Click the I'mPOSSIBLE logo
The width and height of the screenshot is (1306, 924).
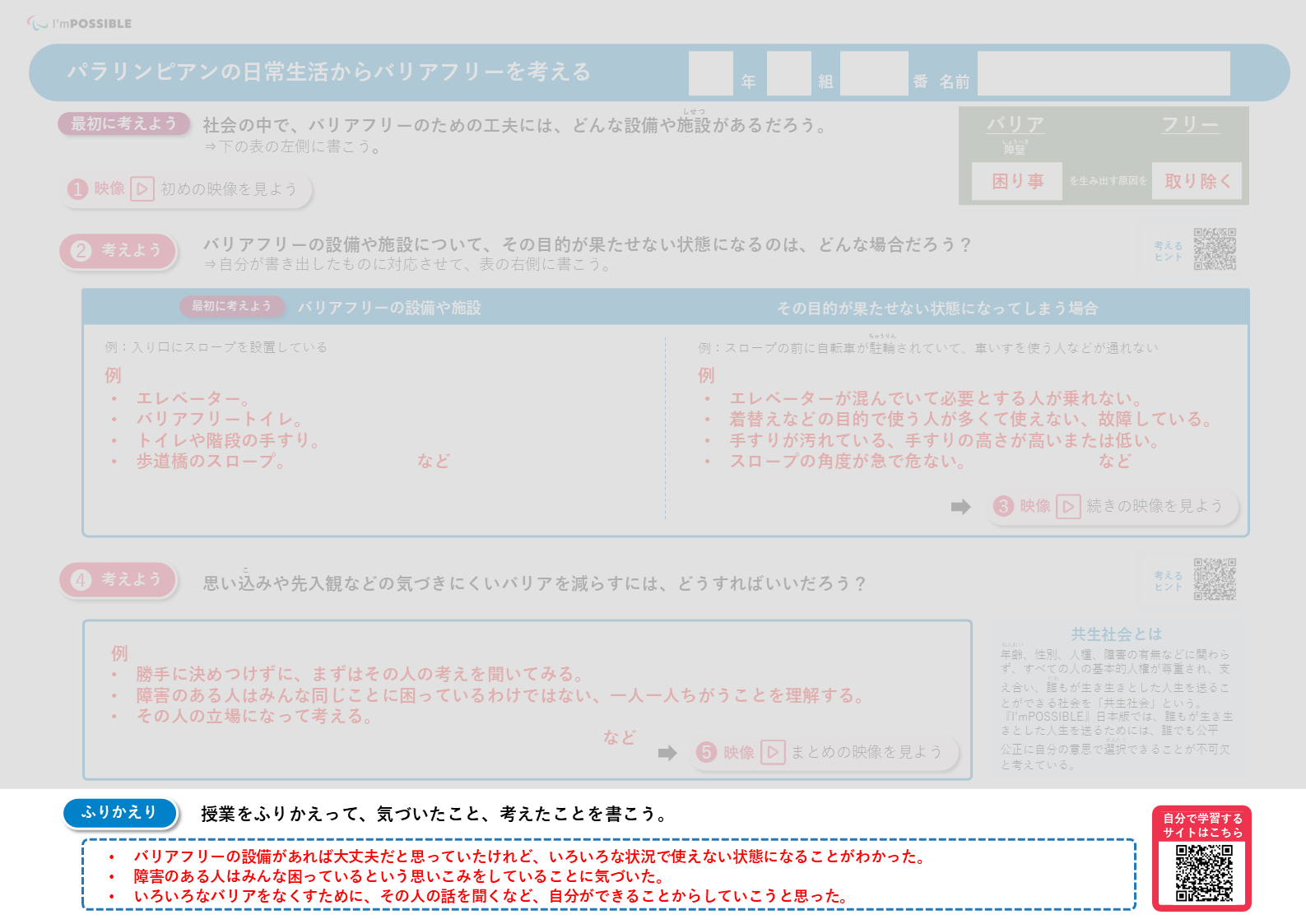[79, 23]
